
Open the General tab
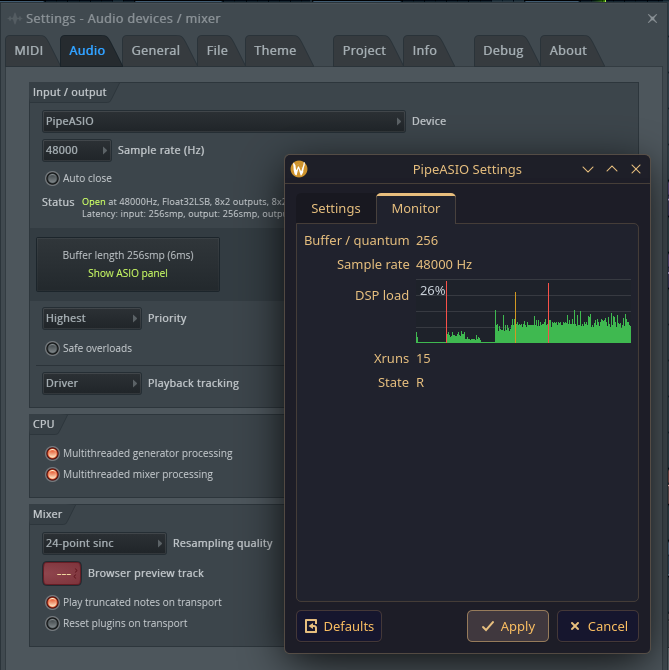(156, 51)
